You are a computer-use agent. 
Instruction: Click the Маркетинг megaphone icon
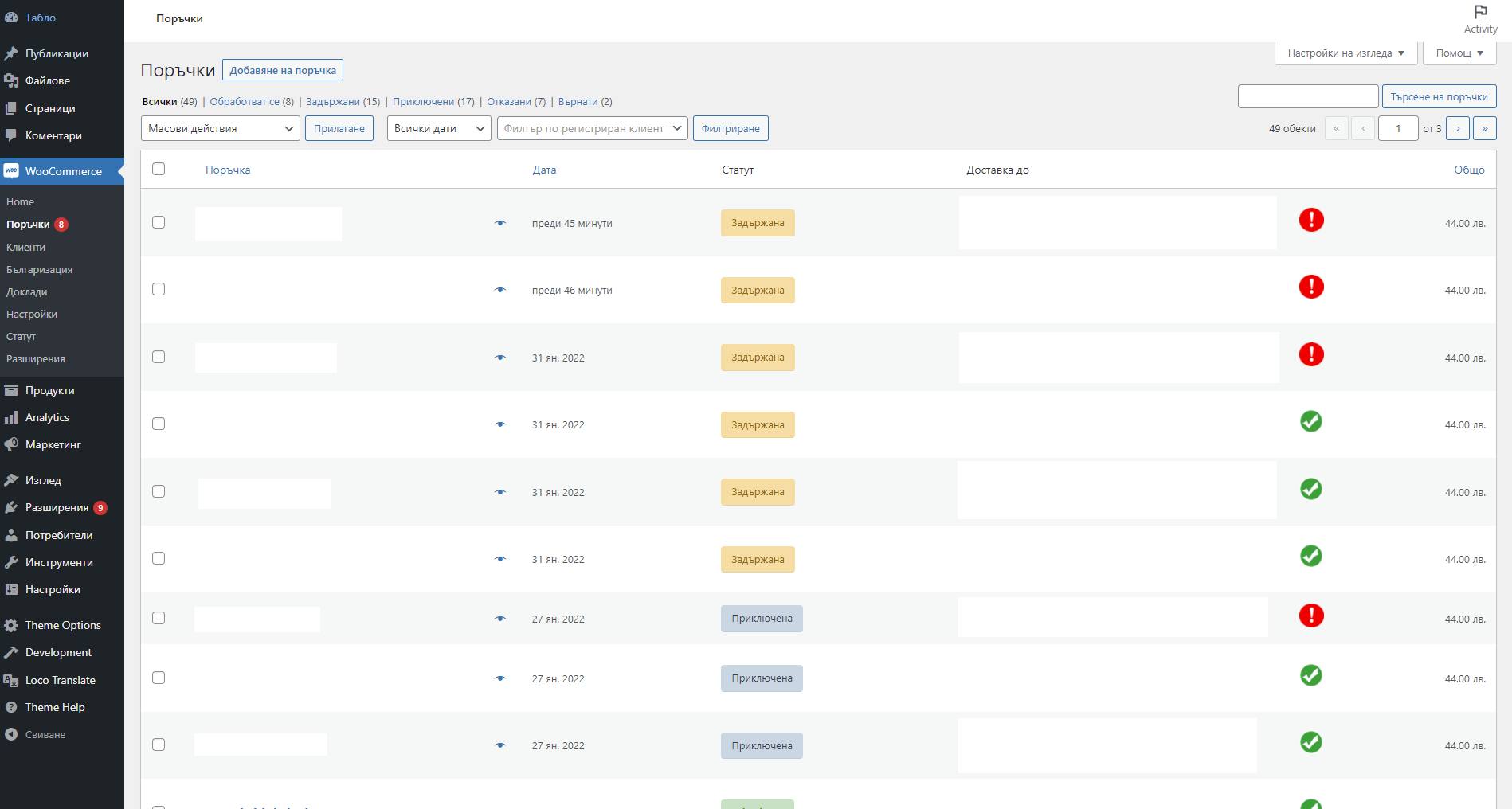(x=11, y=444)
